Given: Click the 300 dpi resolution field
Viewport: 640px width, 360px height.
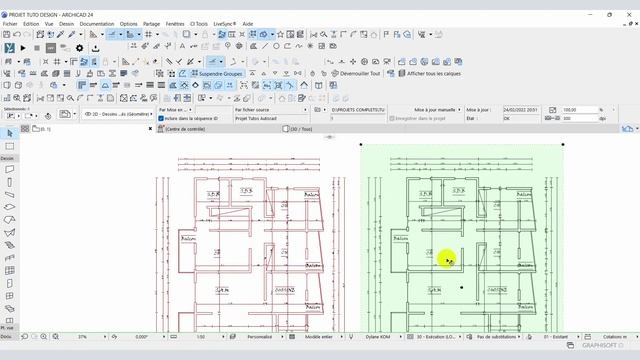Looking at the screenshot, I should (x=579, y=118).
